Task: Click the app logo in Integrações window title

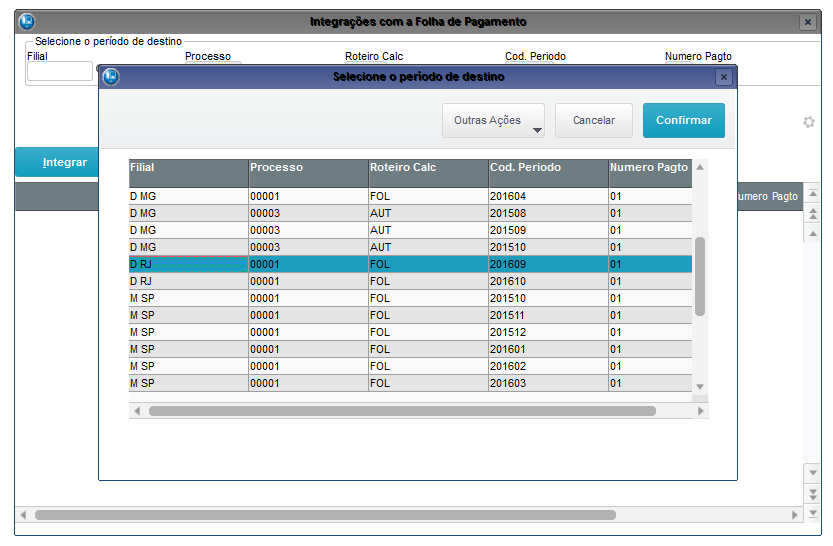Action: (27, 22)
